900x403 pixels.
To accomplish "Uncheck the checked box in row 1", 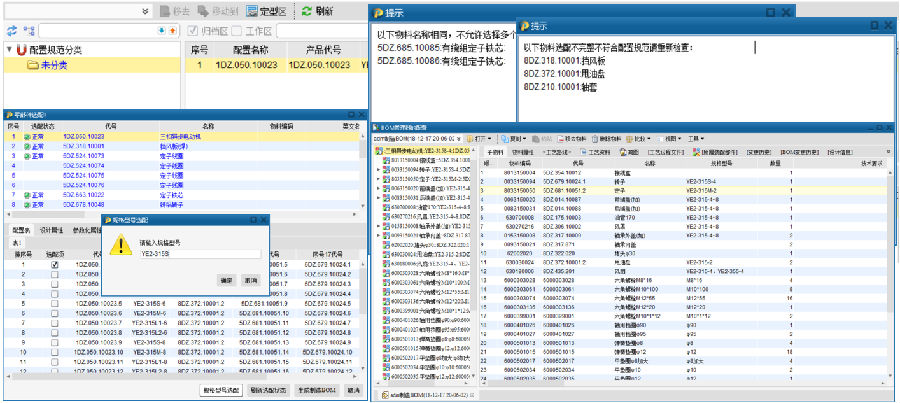I will click(54, 264).
